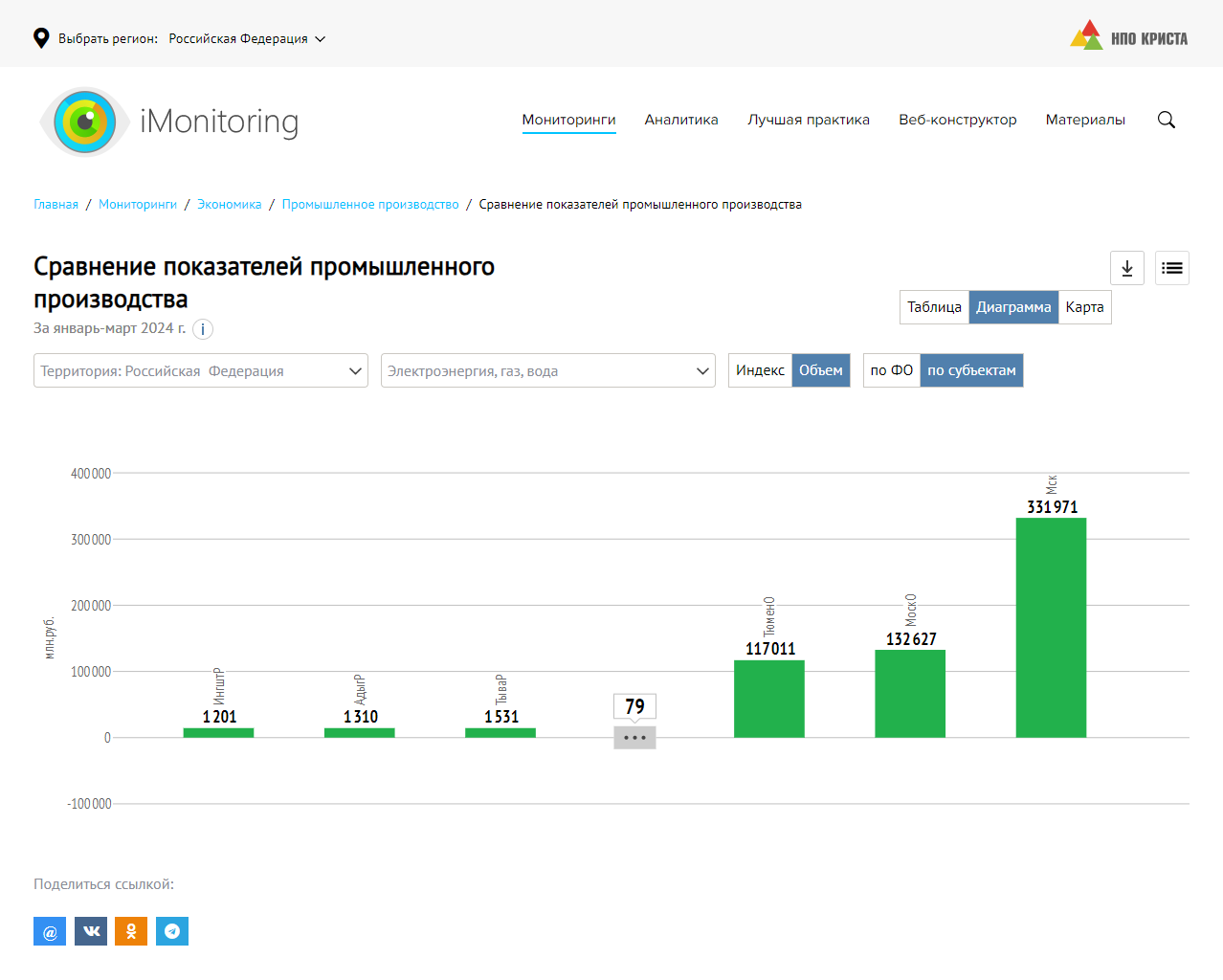Click the download chart icon
The image size is (1223, 980).
[1126, 268]
